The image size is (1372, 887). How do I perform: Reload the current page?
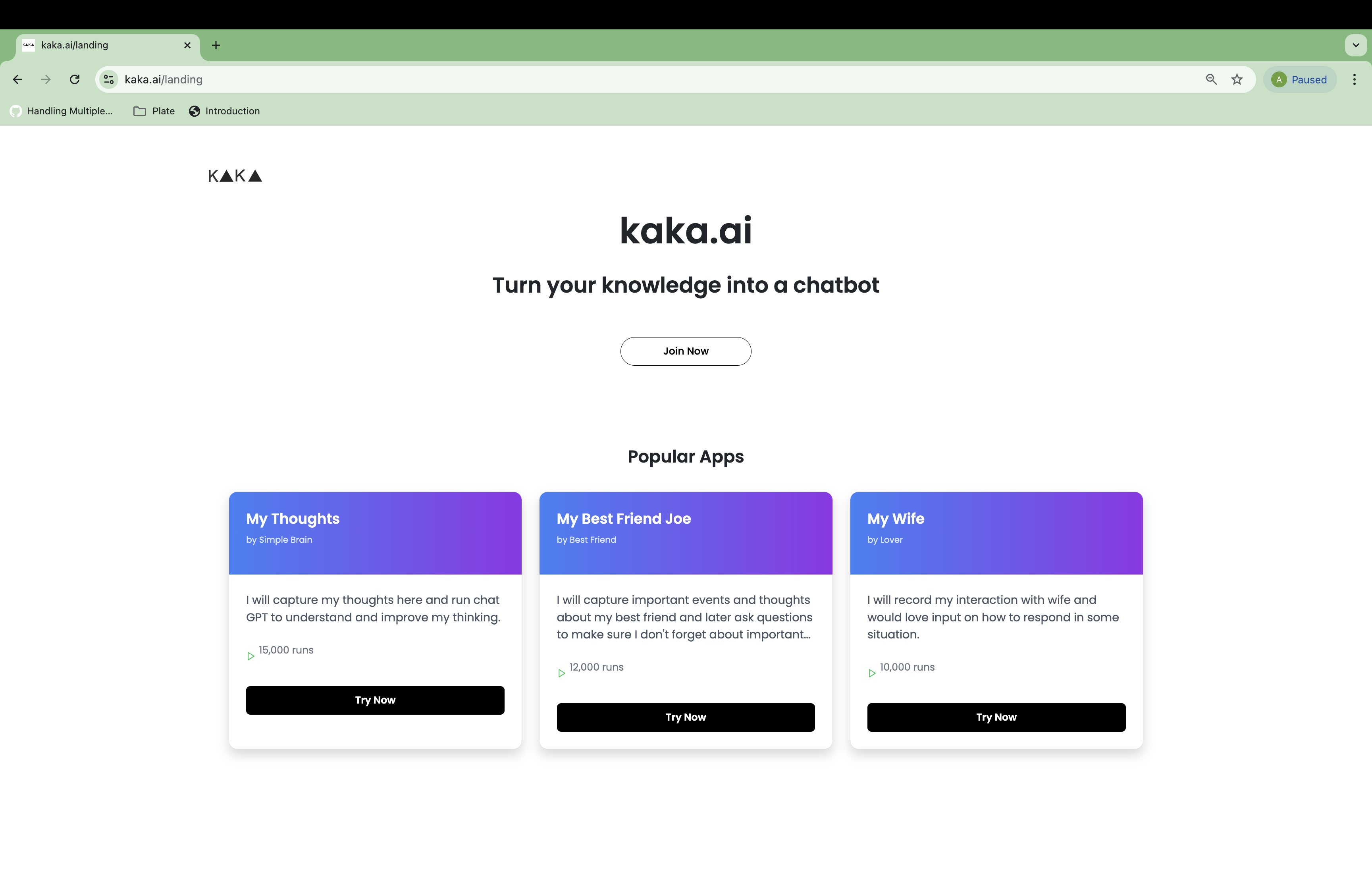click(75, 79)
